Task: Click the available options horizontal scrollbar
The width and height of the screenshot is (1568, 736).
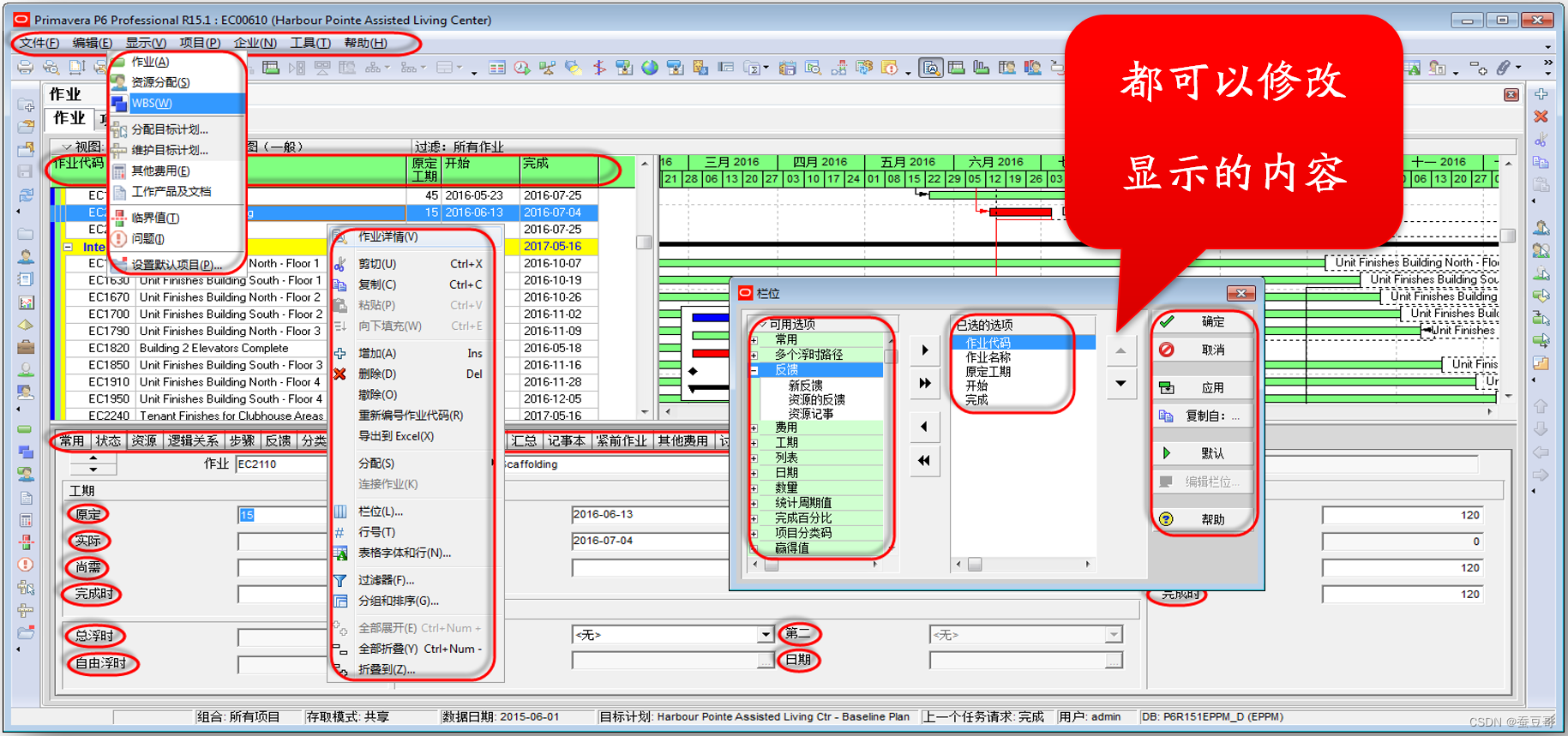Action: [x=815, y=565]
